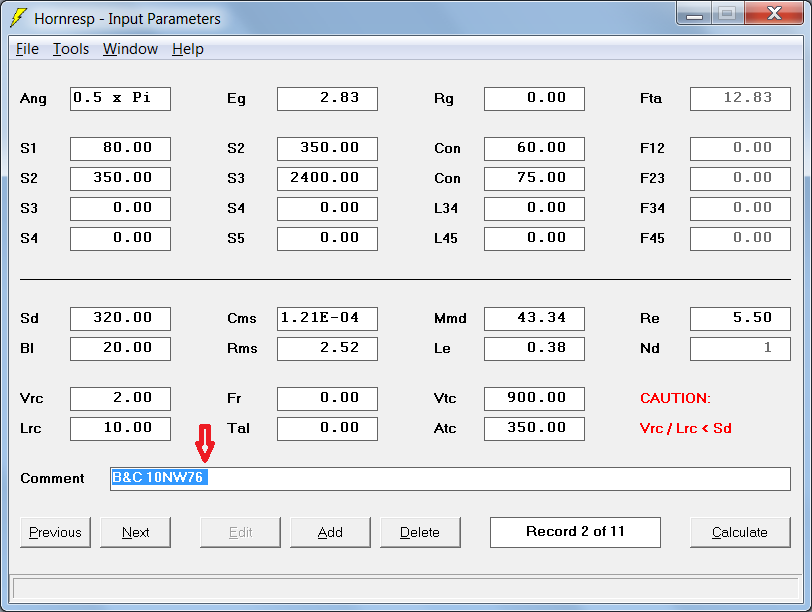
Task: Click the L45 input field
Action: [534, 239]
